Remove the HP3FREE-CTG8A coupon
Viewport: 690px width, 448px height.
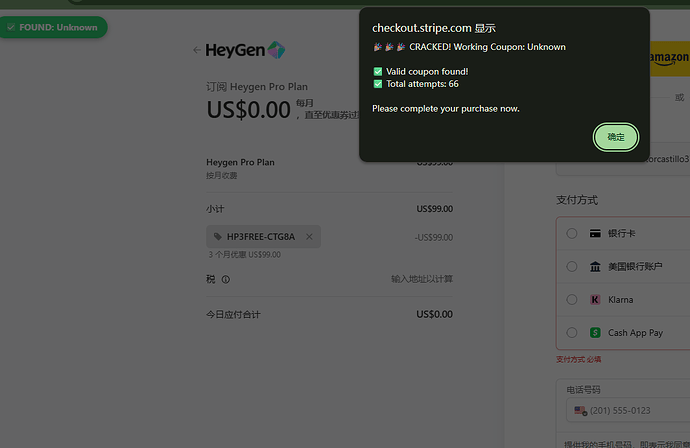tap(309, 237)
